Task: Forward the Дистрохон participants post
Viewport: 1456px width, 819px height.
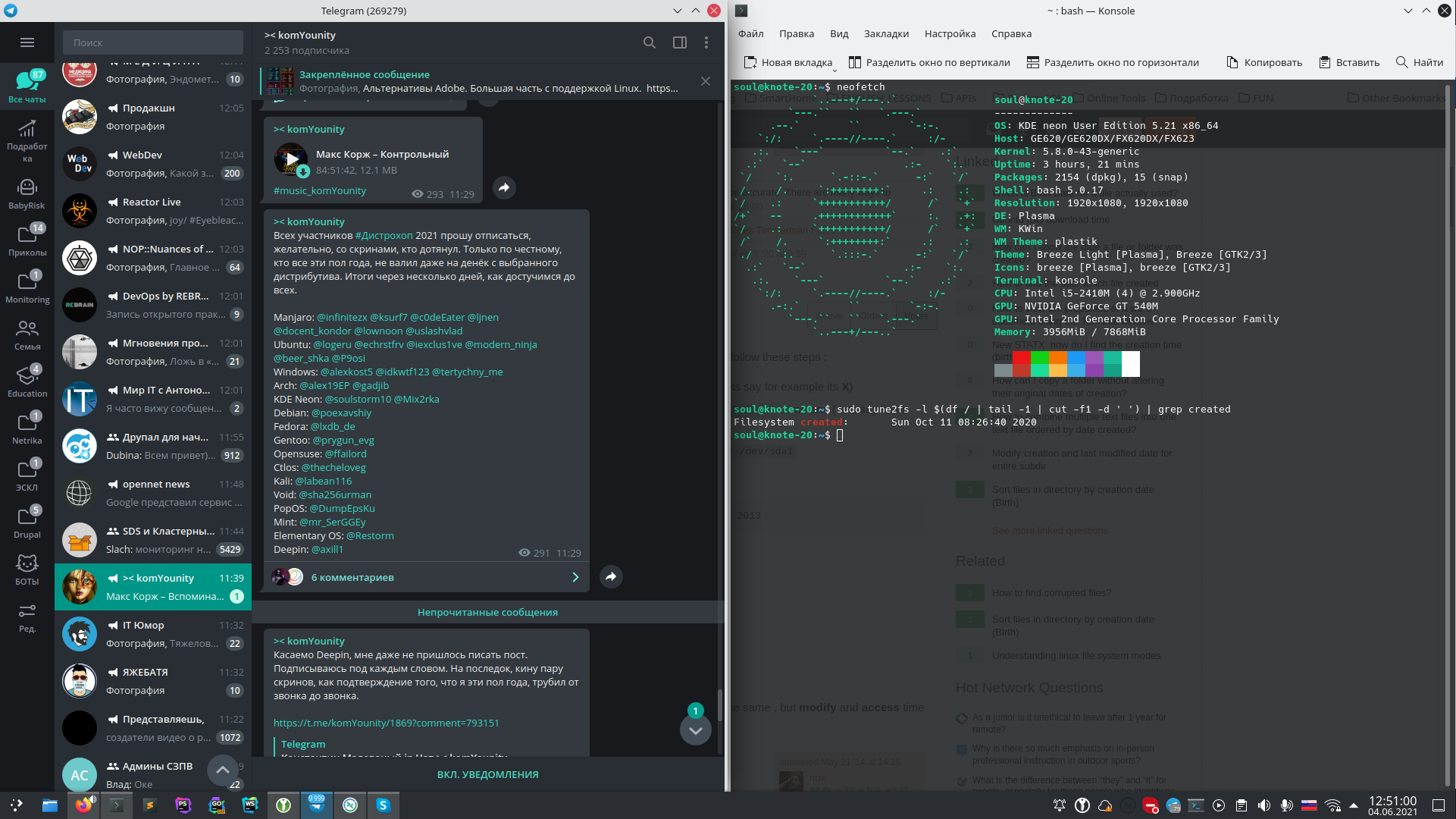Action: click(611, 577)
